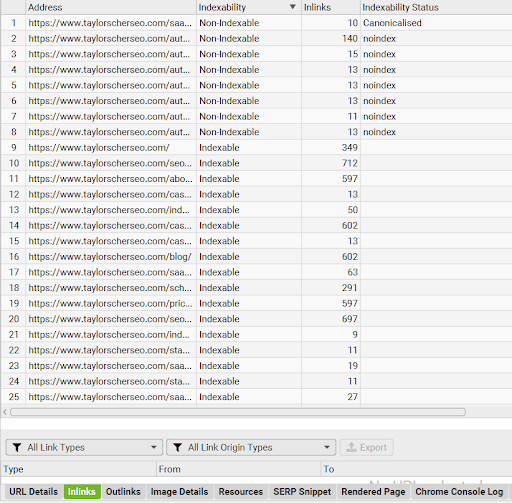Select the row 19 address ending pric...
The width and height of the screenshot is (512, 503).
[x=110, y=303]
